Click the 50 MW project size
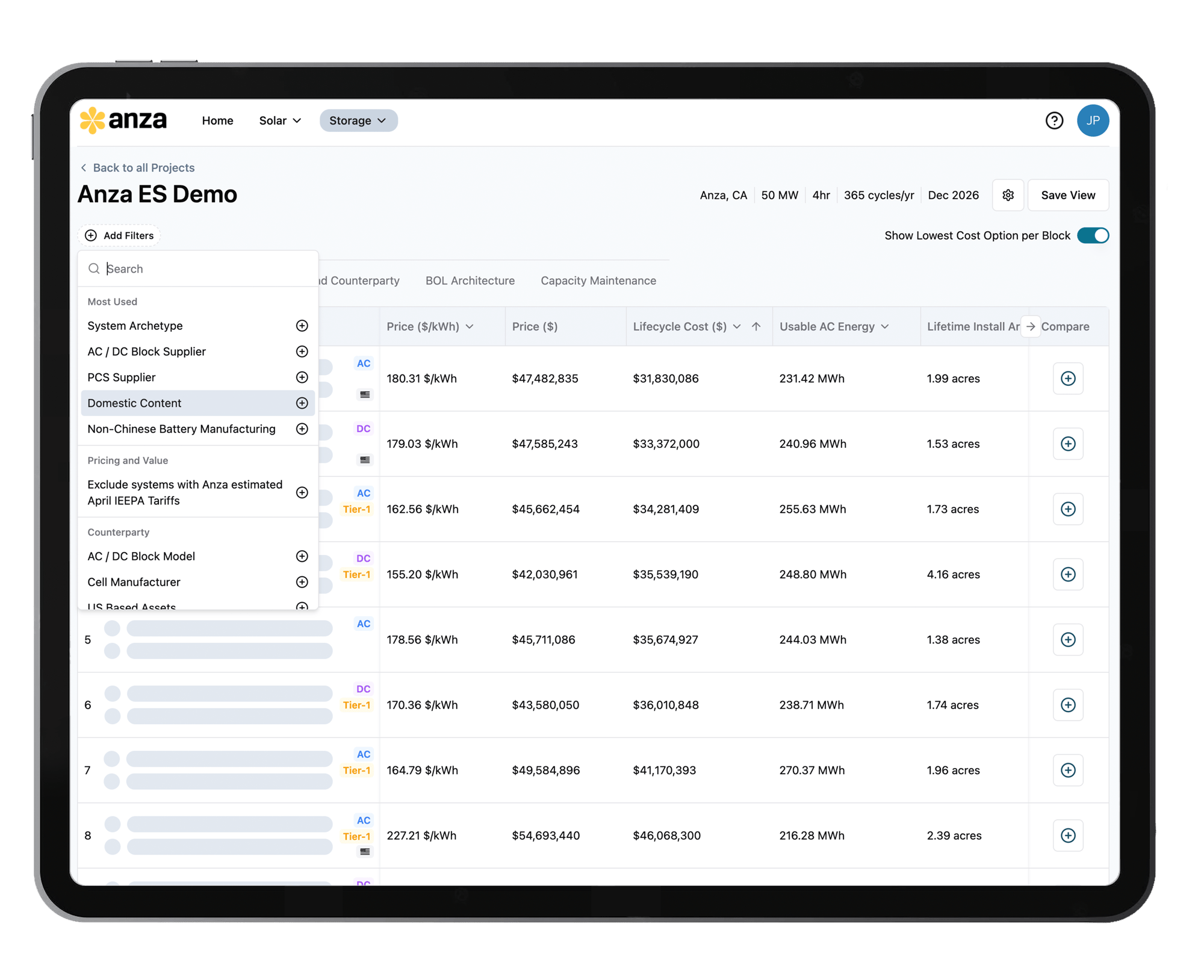The image size is (1204, 980). click(x=780, y=195)
